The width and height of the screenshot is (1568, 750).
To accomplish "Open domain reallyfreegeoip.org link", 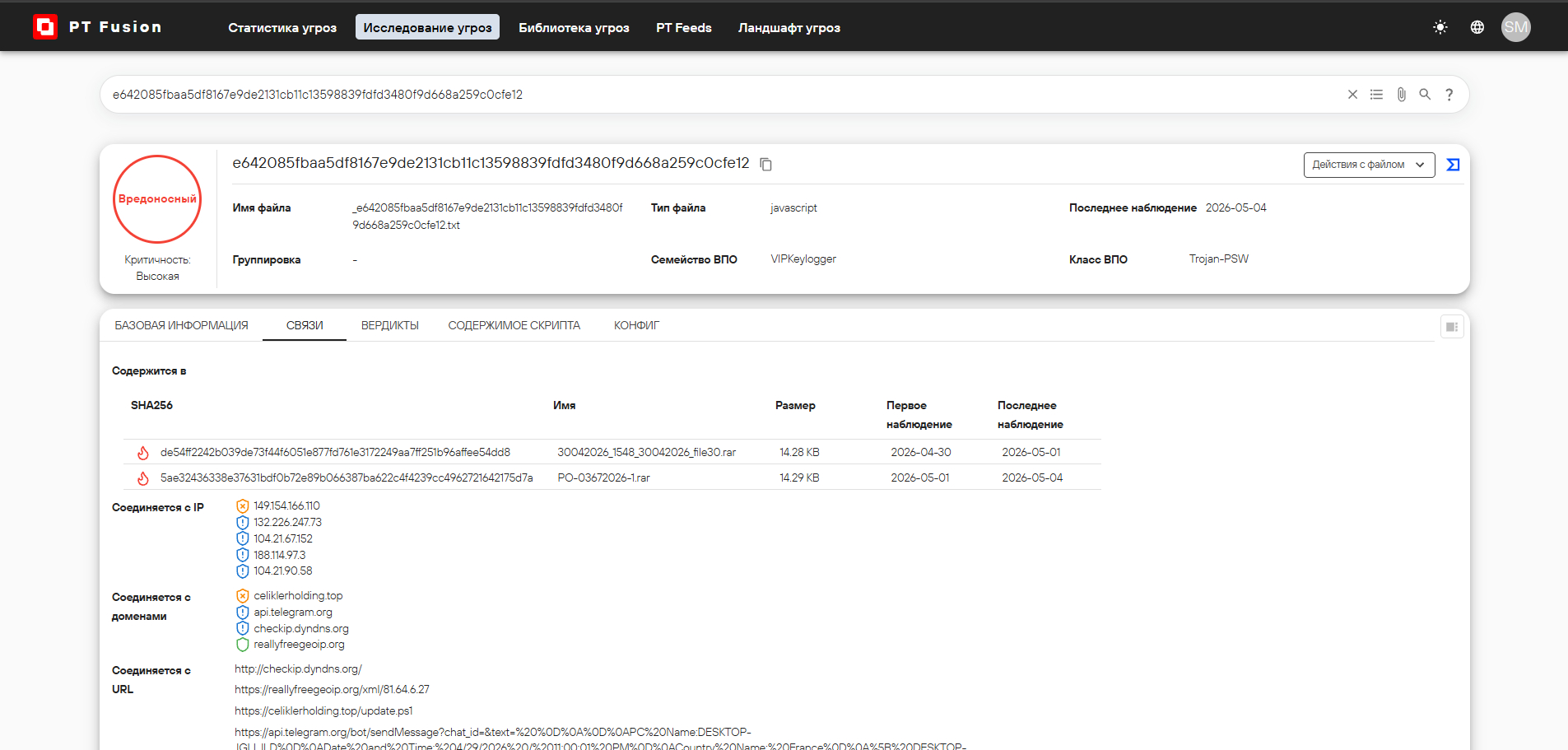I will coord(299,645).
